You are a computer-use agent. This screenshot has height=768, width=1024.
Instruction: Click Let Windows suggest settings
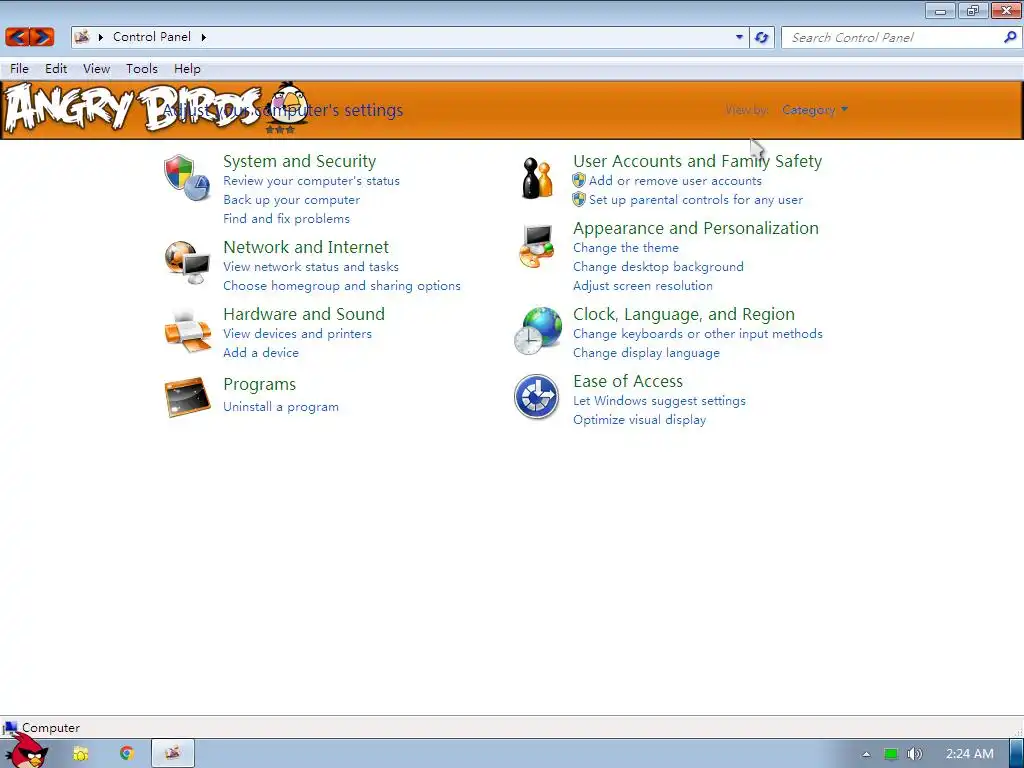(660, 401)
